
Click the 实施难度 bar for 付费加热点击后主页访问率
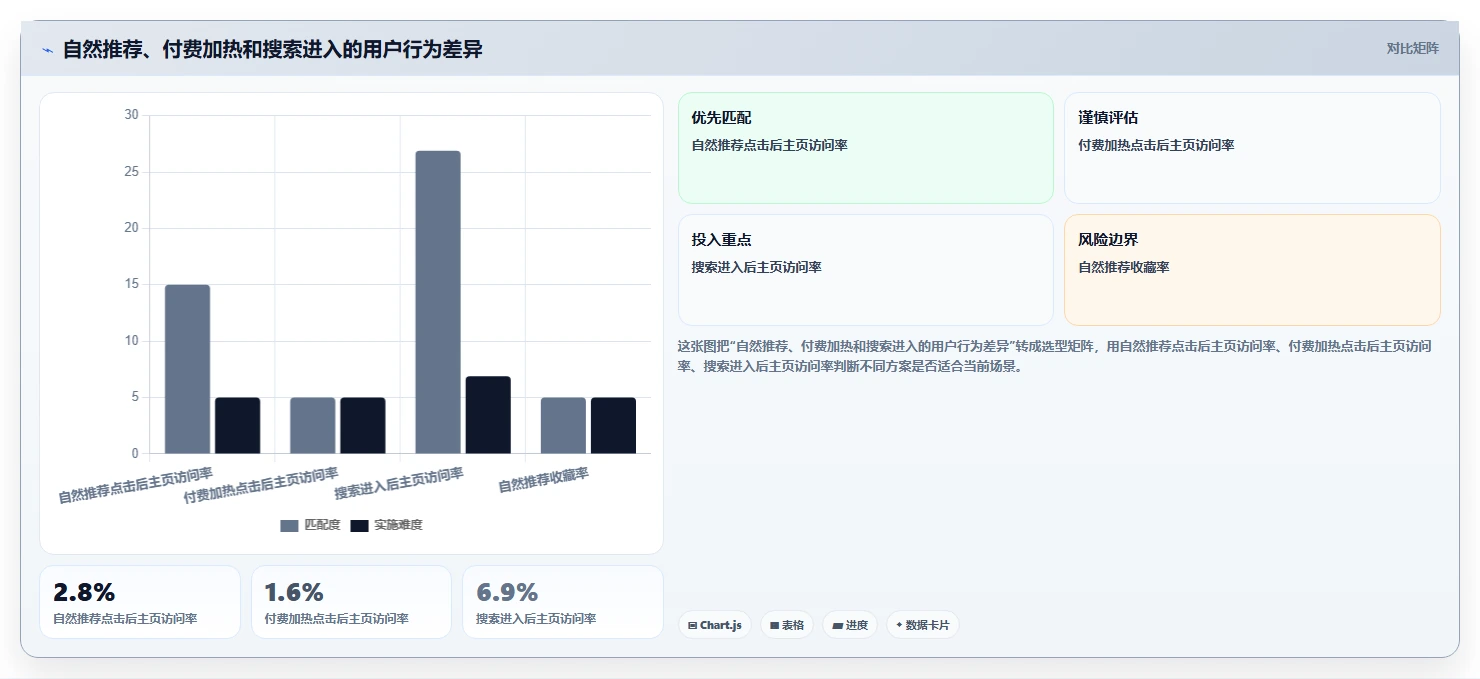click(x=362, y=426)
